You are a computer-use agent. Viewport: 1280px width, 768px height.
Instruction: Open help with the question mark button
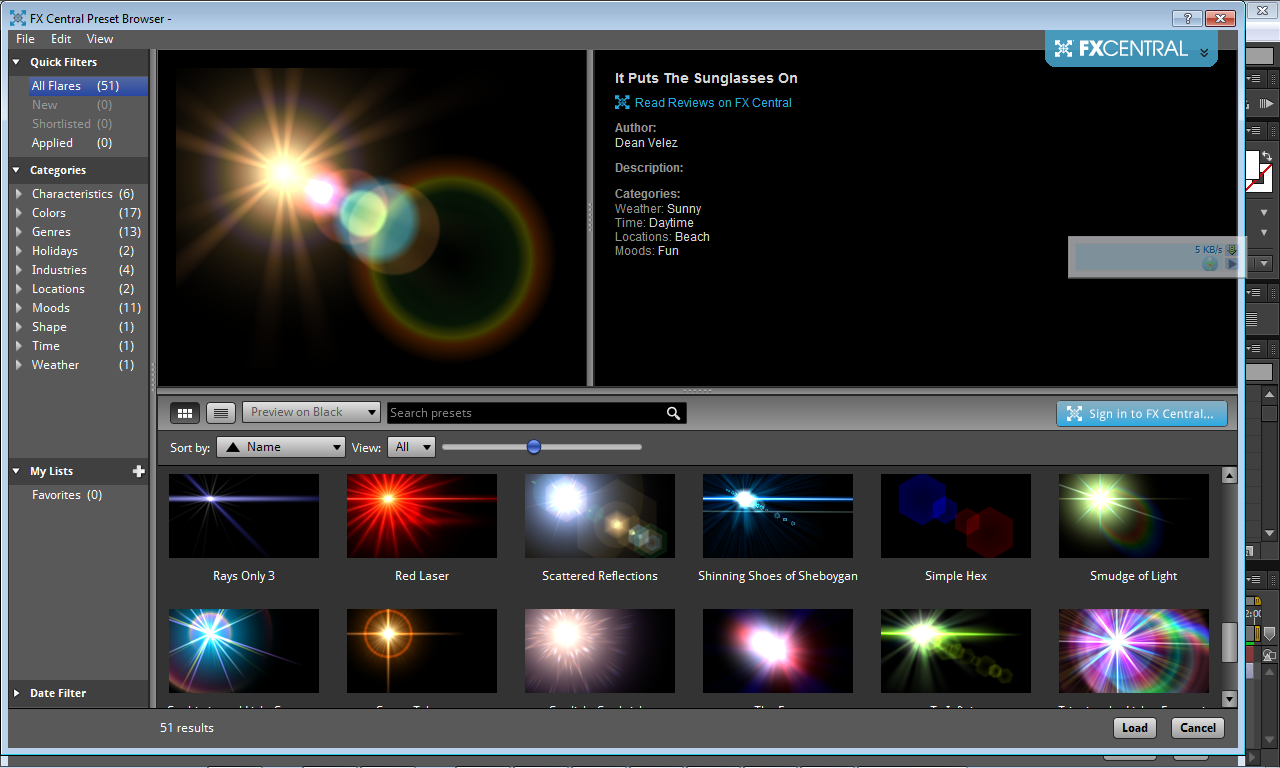[x=1188, y=18]
